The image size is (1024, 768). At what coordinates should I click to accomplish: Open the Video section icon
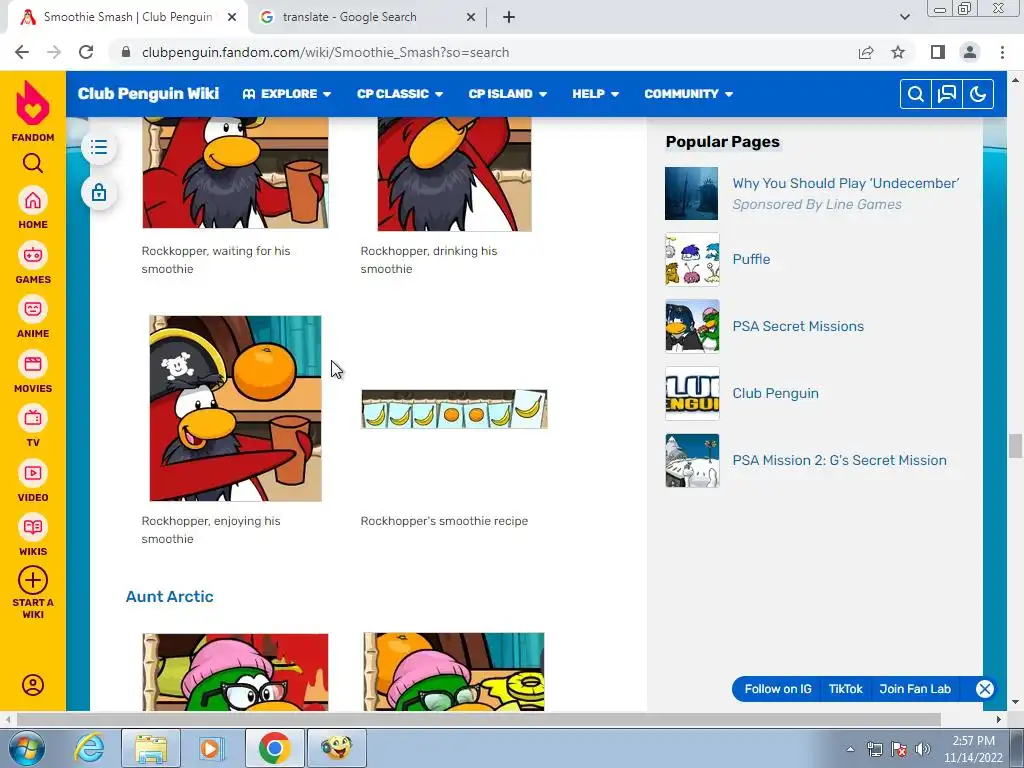[x=33, y=473]
